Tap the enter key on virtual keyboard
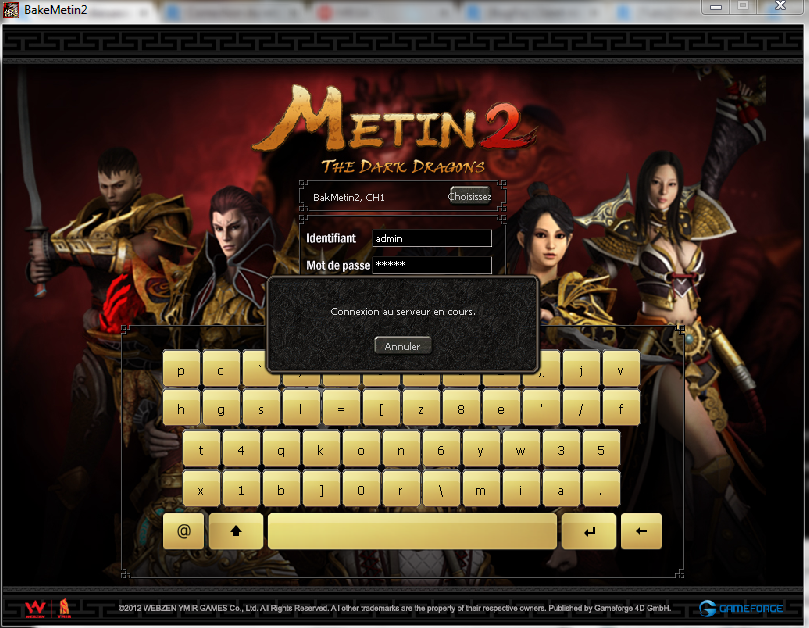 click(x=589, y=531)
